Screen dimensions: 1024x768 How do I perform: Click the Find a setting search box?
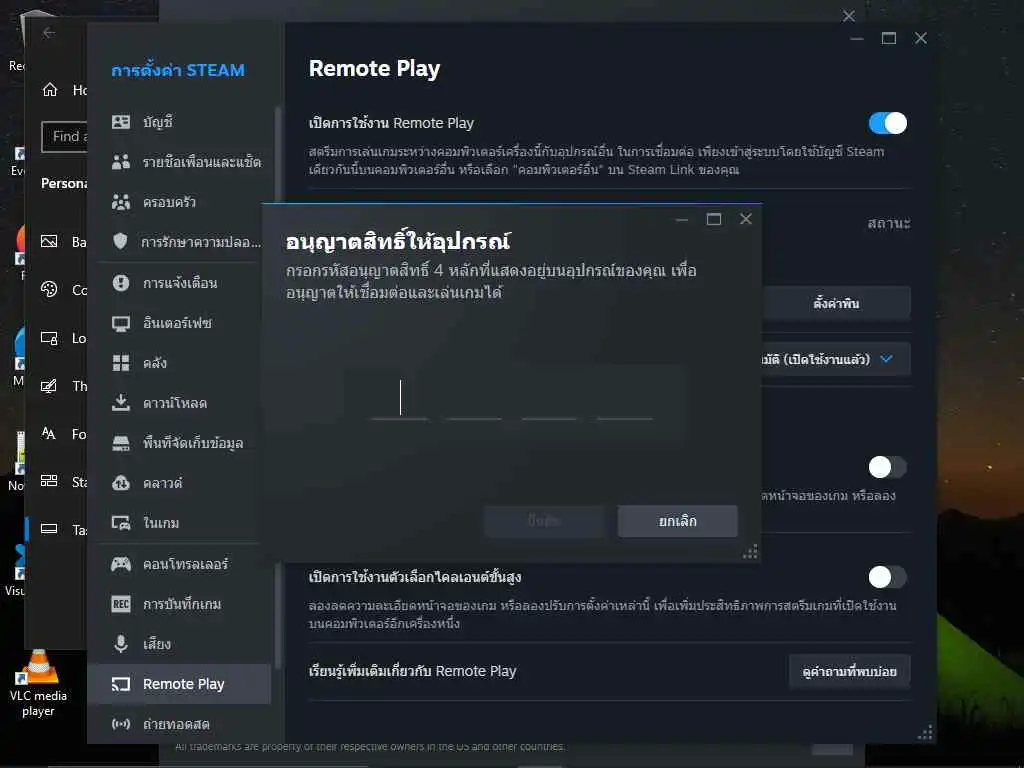point(64,136)
